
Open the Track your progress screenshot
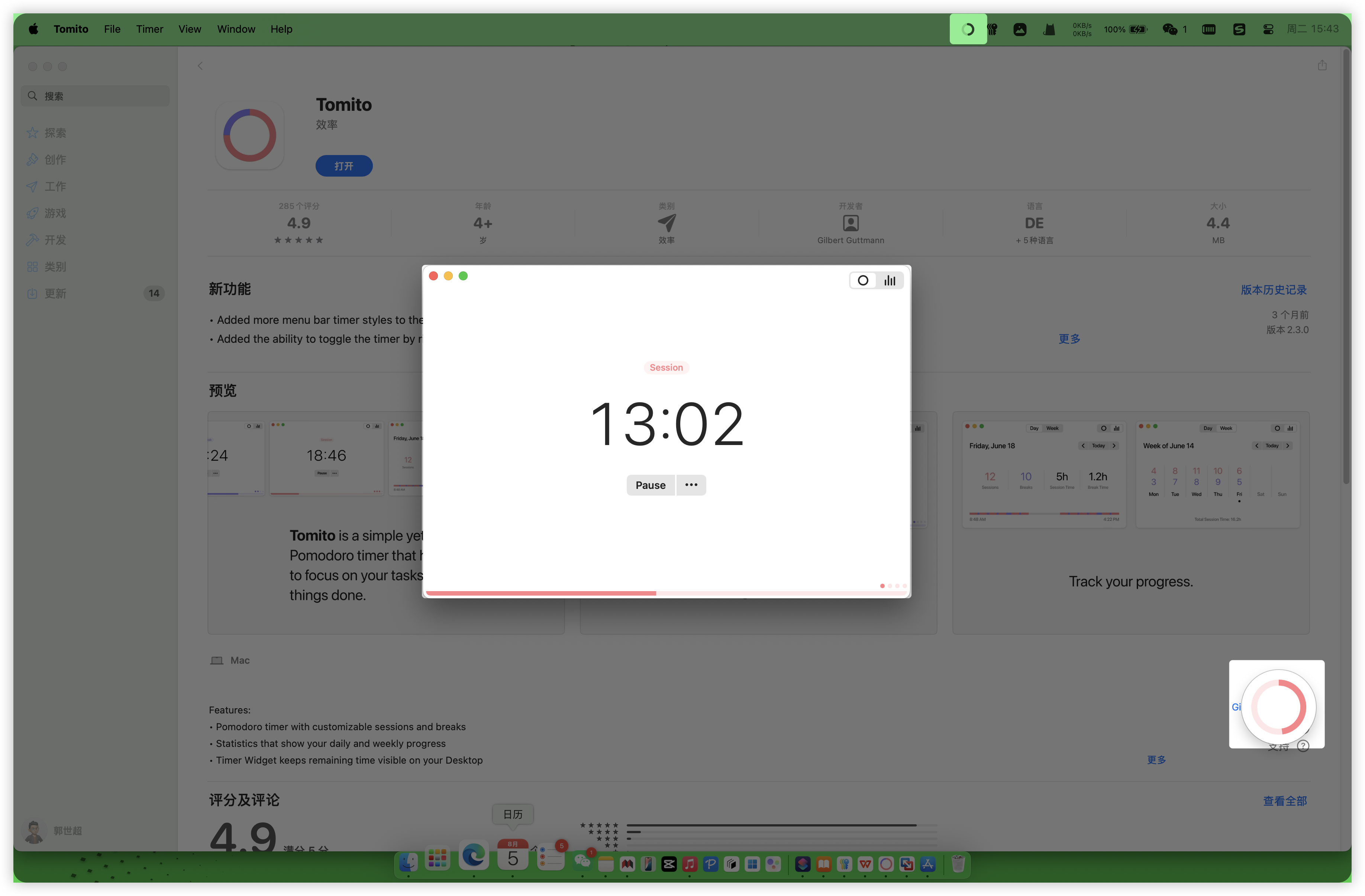tap(1131, 523)
